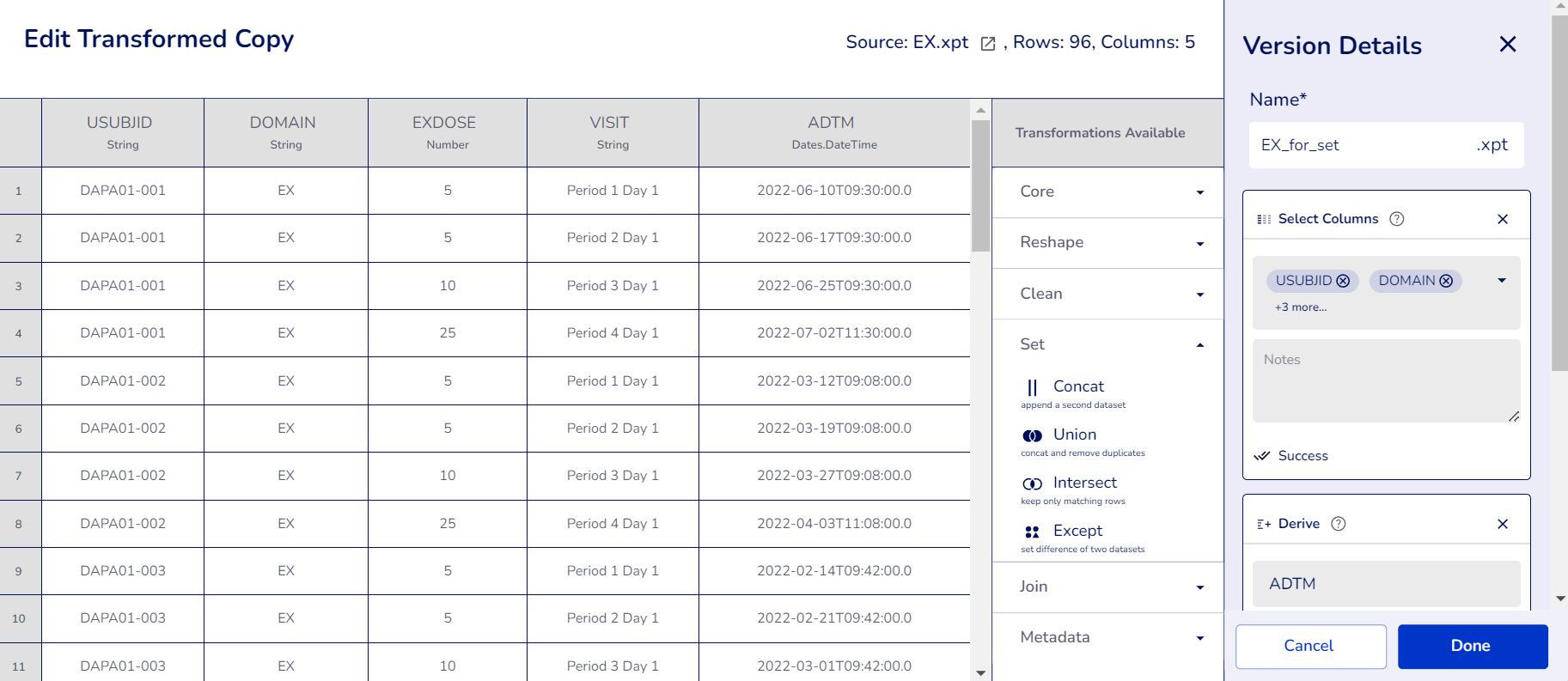Remove DOMAIN chip from selected columns
The height and width of the screenshot is (681, 1568).
(1446, 281)
